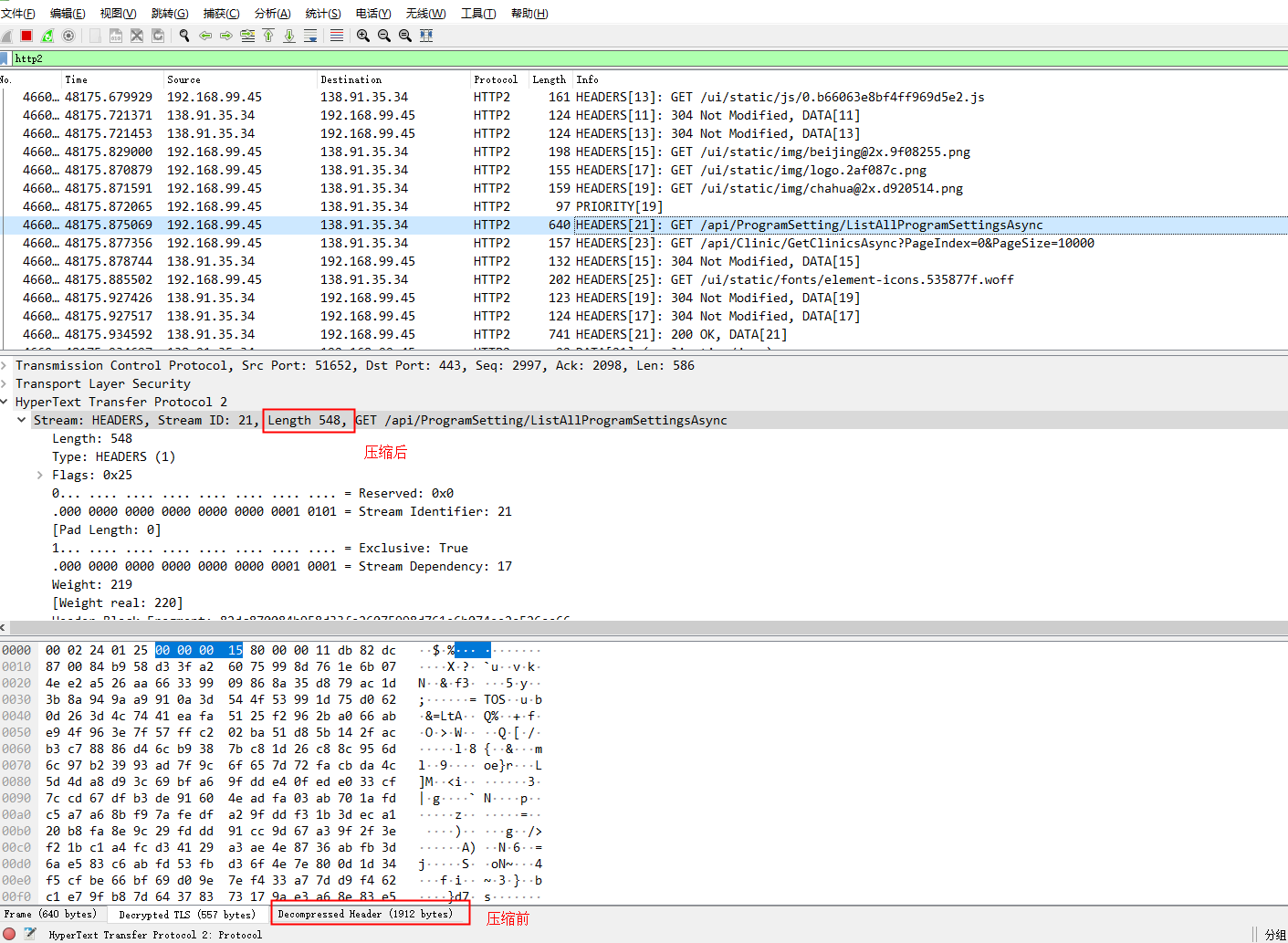Collapse the HyperText Transfer Protocol 2 node
Screen dimensions: 1288x943
click(5, 402)
